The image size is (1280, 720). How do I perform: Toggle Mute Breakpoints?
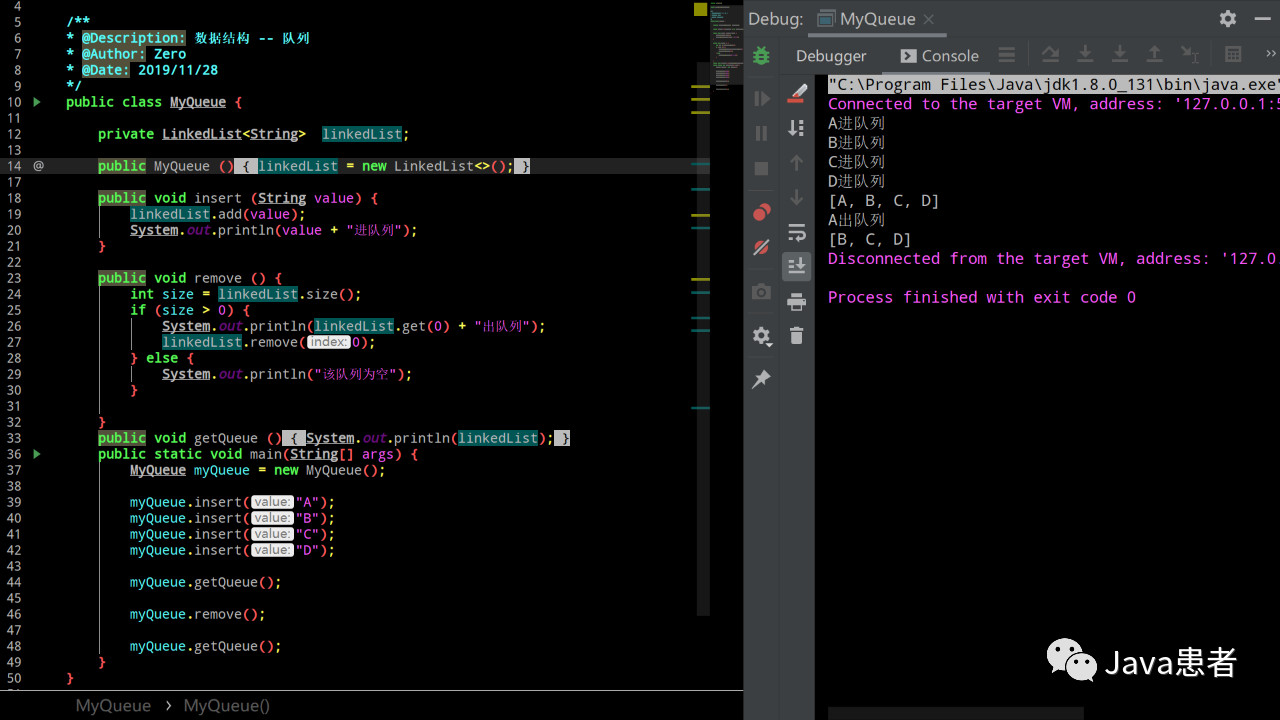pyautogui.click(x=761, y=247)
